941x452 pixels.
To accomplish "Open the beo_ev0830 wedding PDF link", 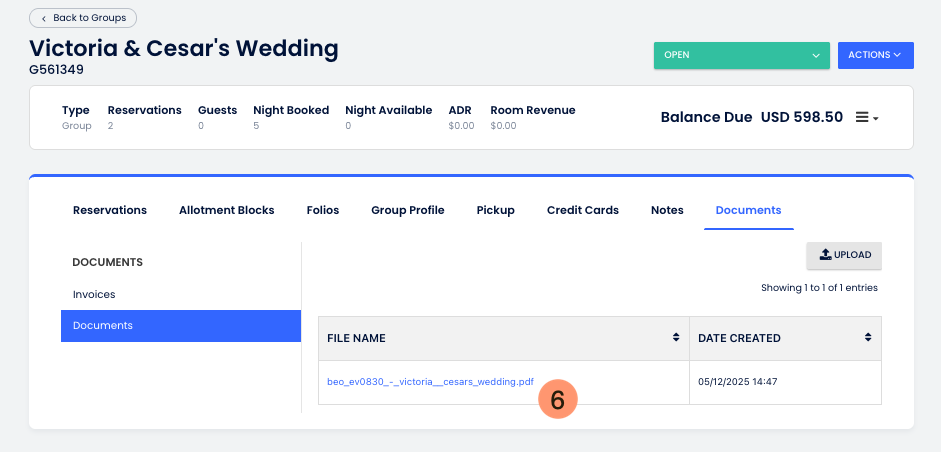I will pyautogui.click(x=430, y=382).
